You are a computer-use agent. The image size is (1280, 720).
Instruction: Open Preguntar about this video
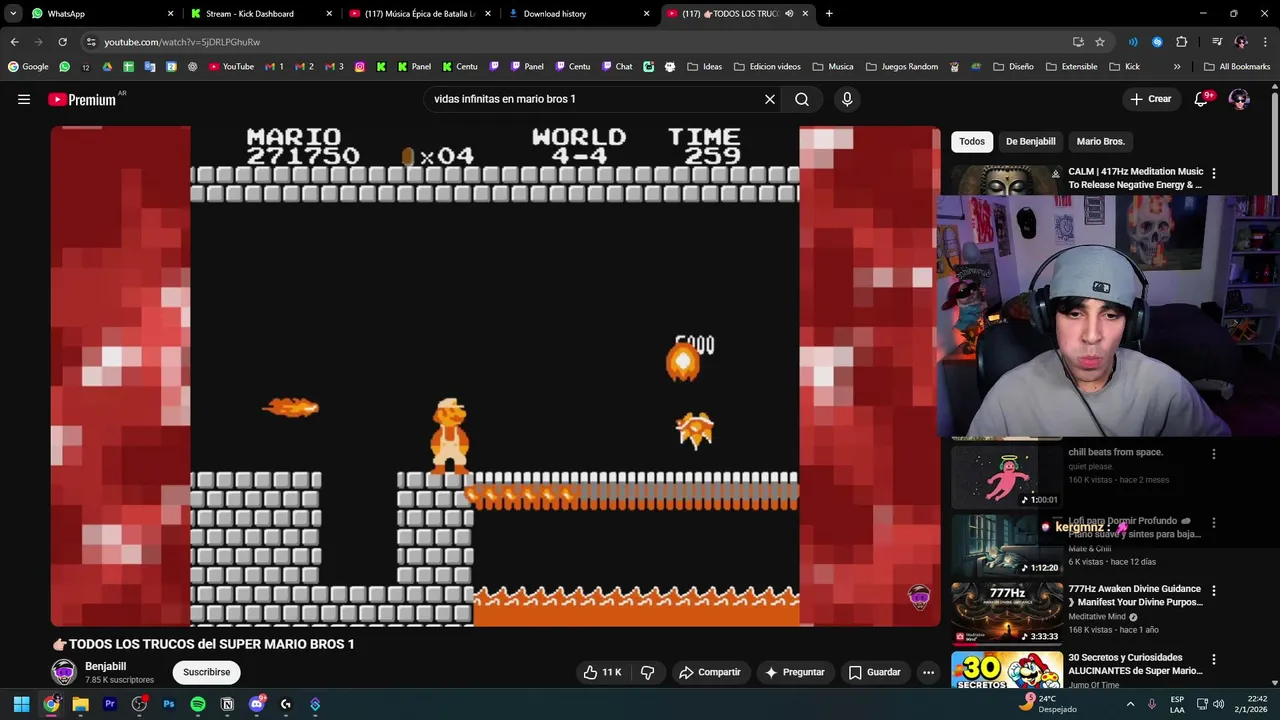(795, 672)
